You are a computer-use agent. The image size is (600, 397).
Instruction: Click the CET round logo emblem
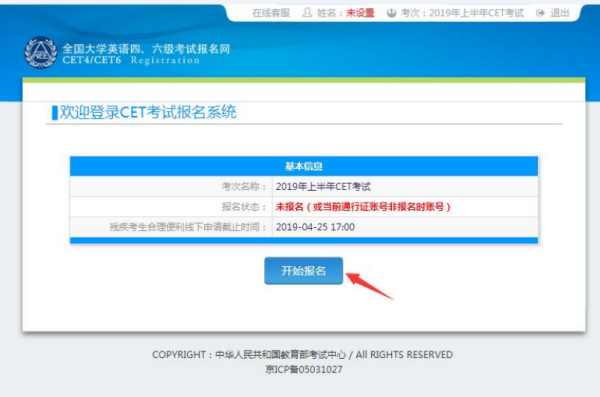pyautogui.click(x=41, y=52)
